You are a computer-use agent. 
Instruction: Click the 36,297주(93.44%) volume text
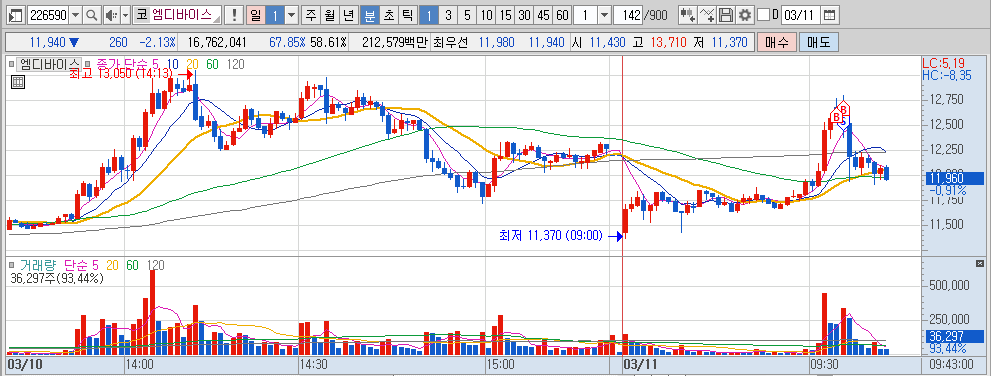point(57,278)
